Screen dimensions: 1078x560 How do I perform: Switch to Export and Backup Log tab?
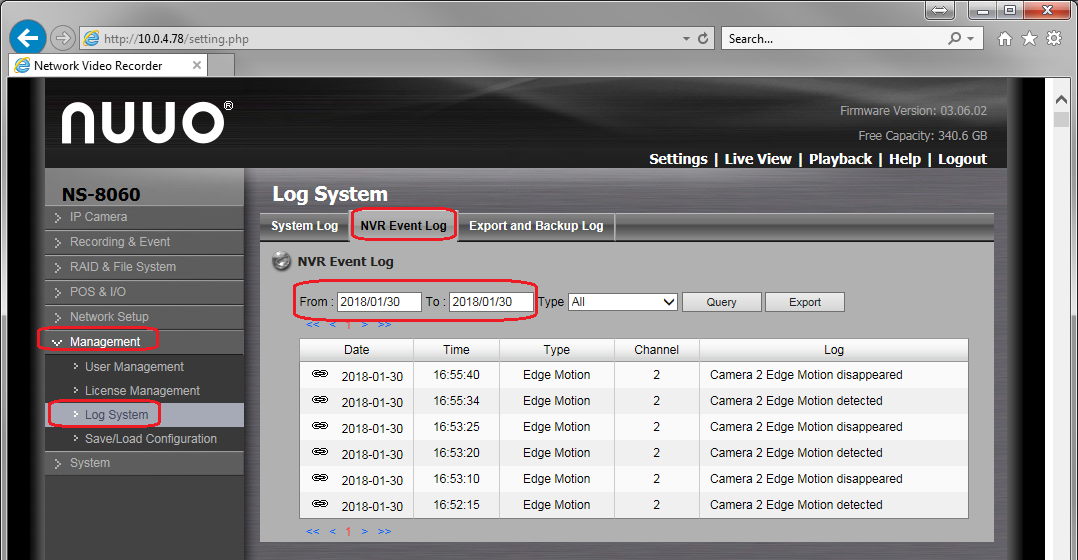pyautogui.click(x=536, y=226)
